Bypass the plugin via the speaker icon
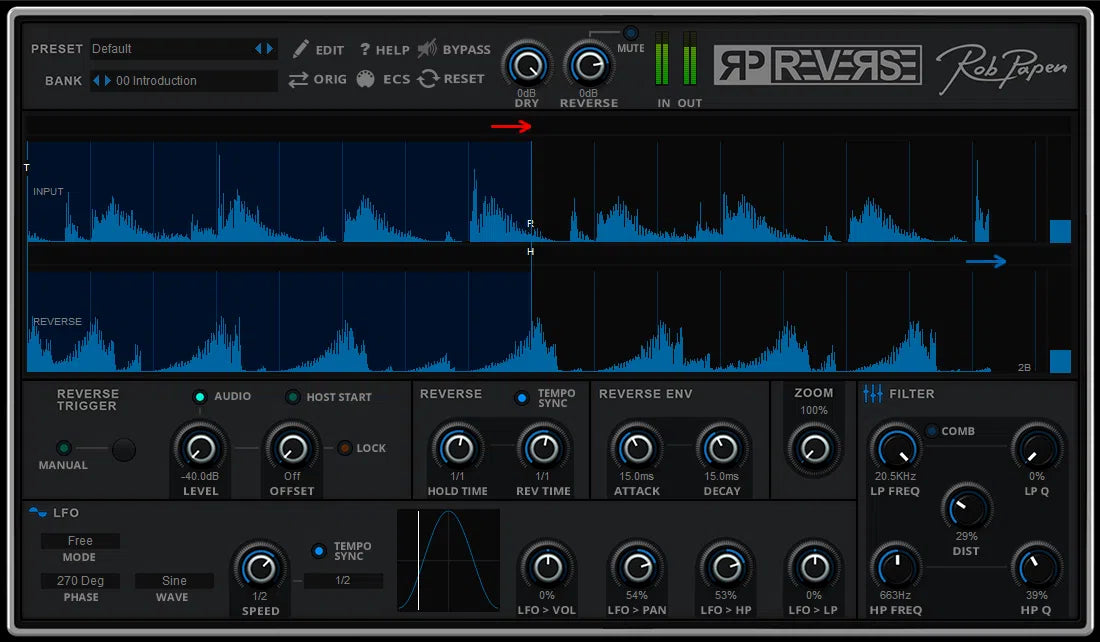 pyautogui.click(x=428, y=48)
